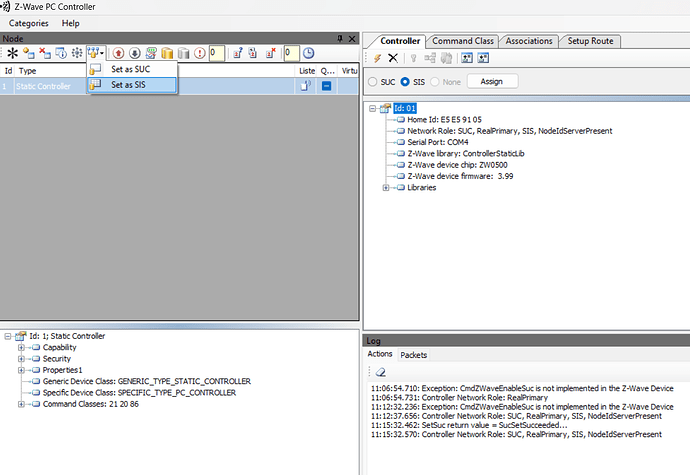The height and width of the screenshot is (475, 690).
Task: Select Generic Device Class tree entry
Action: pos(147,381)
